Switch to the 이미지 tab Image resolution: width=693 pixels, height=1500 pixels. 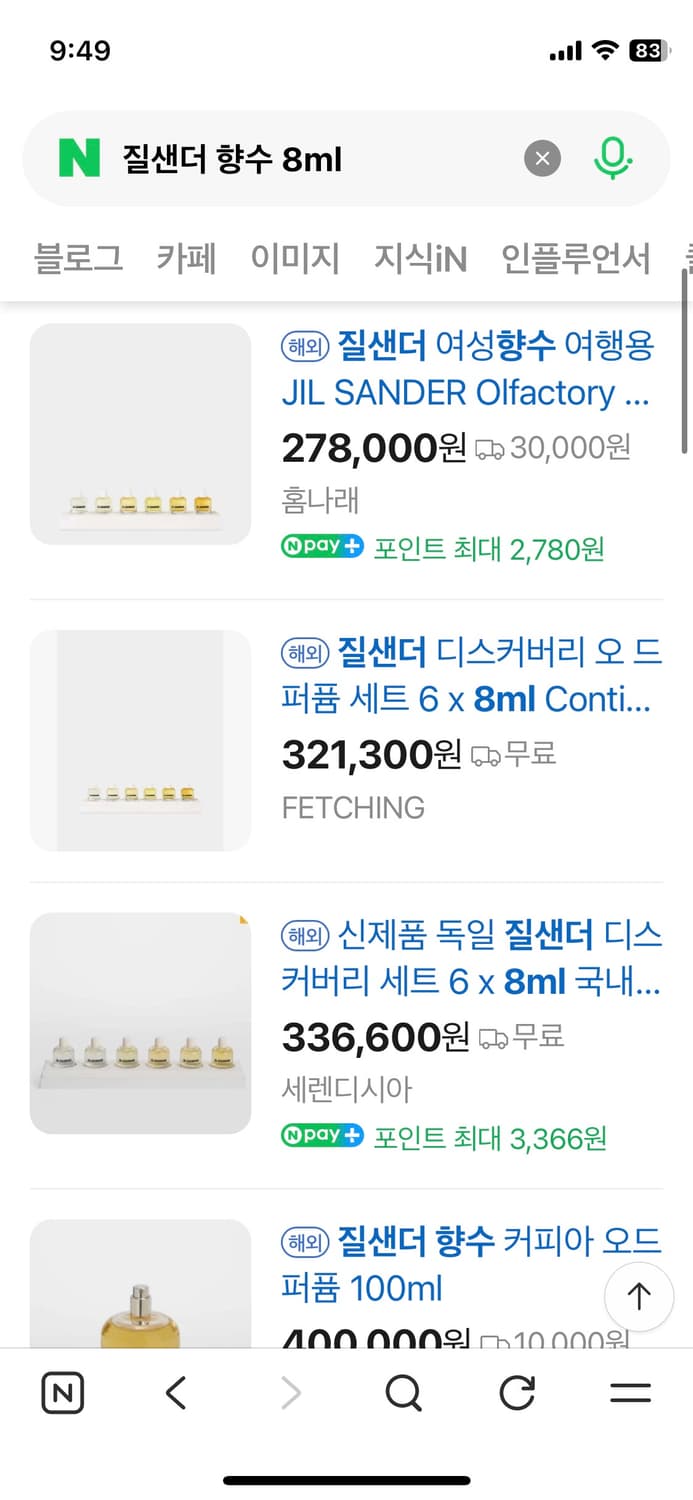pos(295,258)
